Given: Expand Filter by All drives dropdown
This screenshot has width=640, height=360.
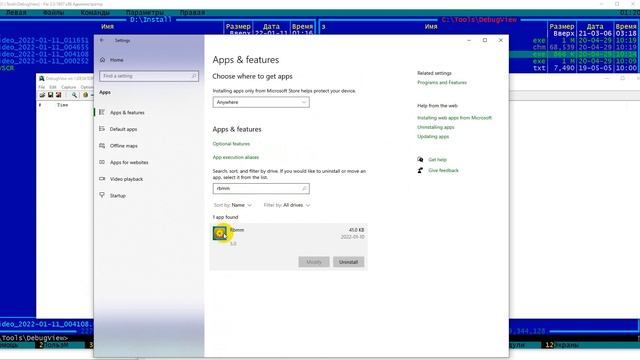Looking at the screenshot, I should (x=287, y=205).
